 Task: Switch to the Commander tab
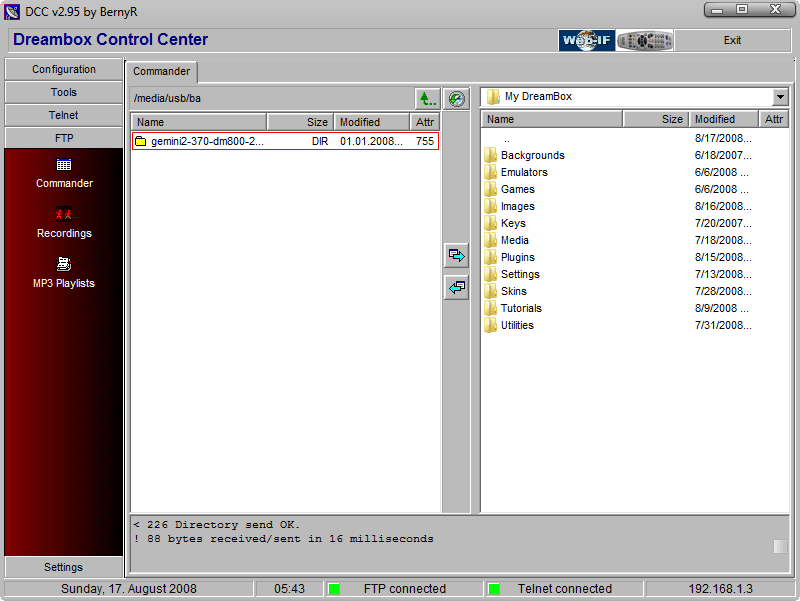coord(162,71)
